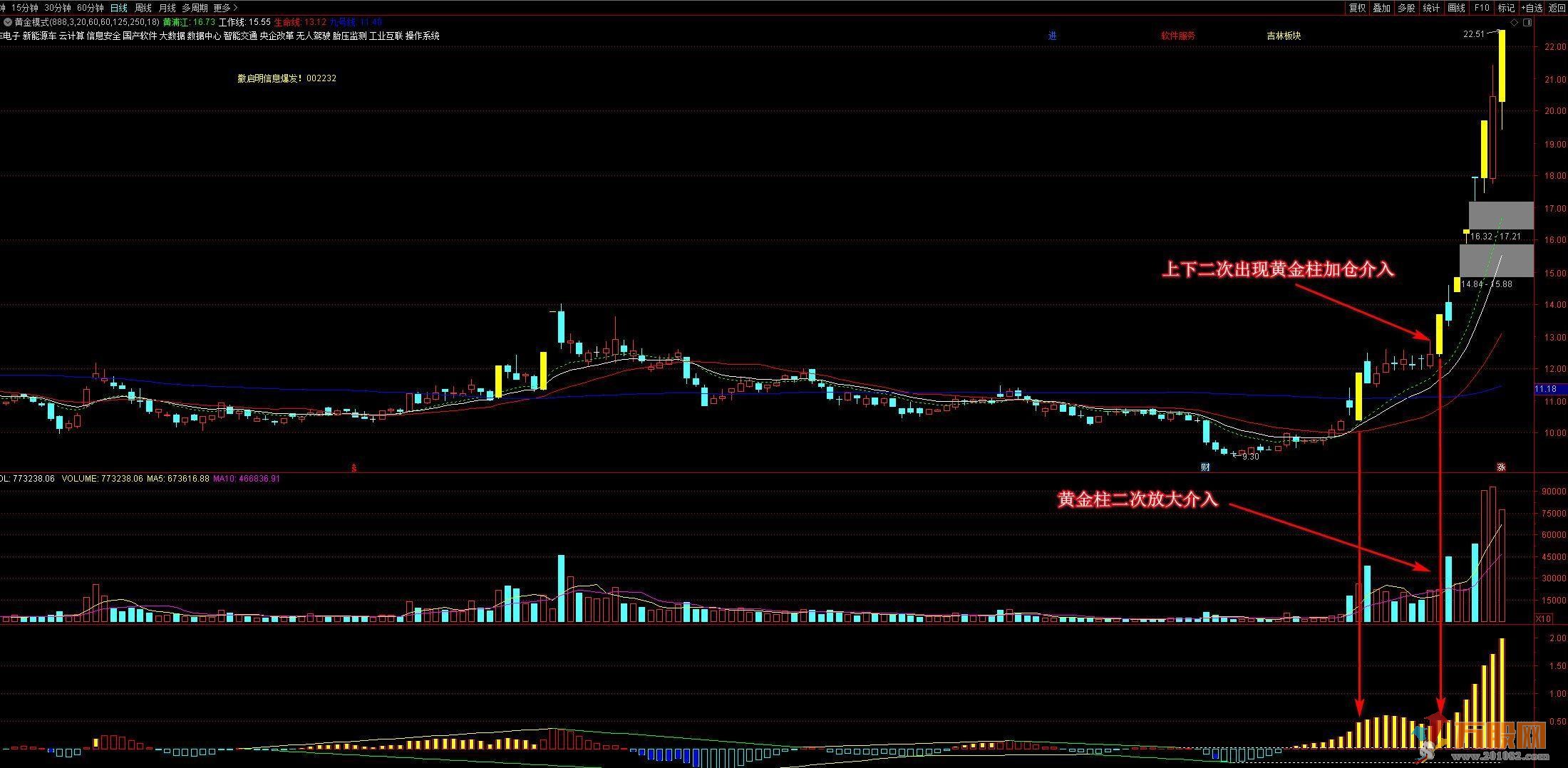Click 信息安全 concept tag
Viewport: 1568px width, 768px height.
(103, 36)
